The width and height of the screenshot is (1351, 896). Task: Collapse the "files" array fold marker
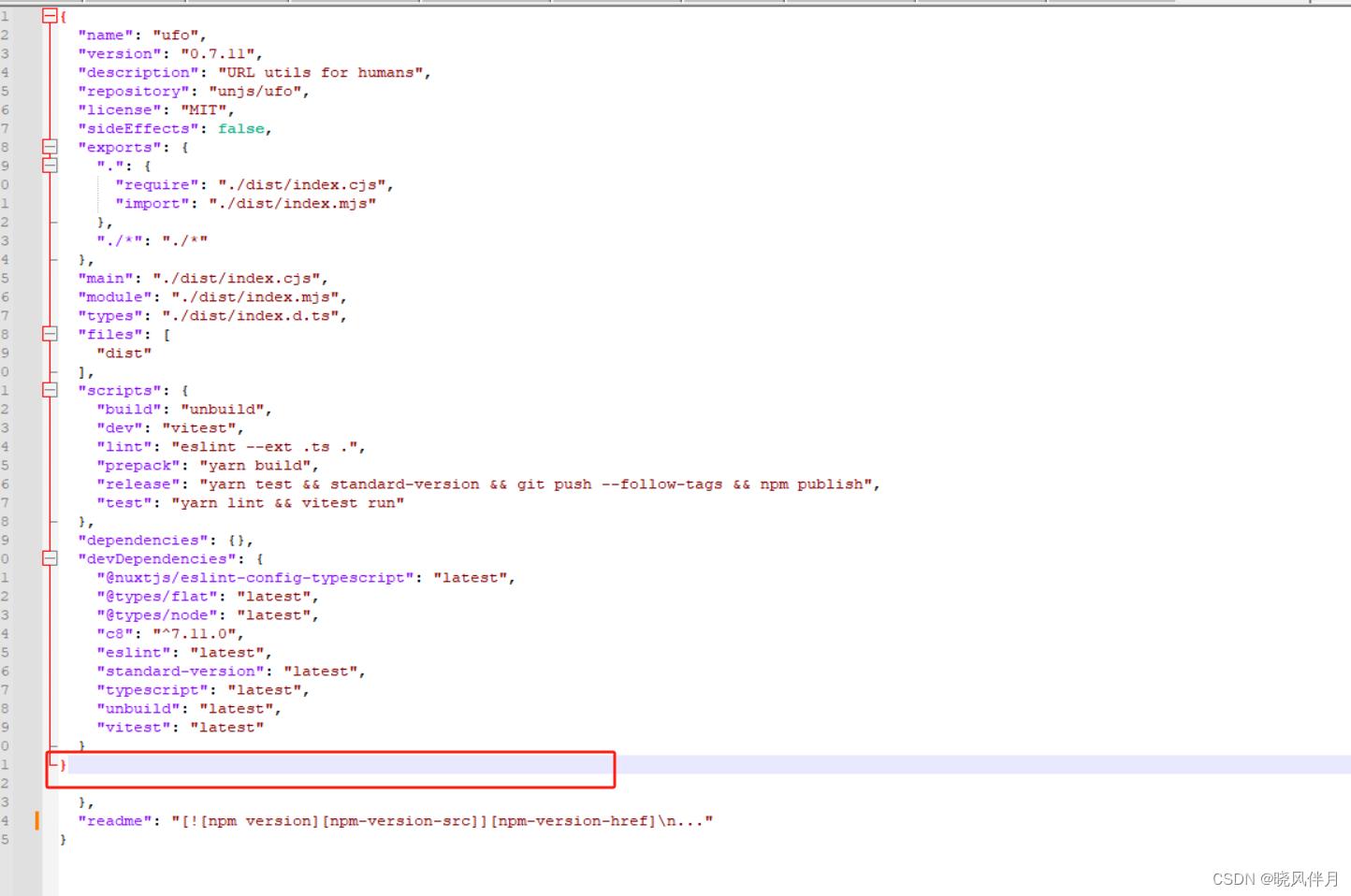coord(50,334)
